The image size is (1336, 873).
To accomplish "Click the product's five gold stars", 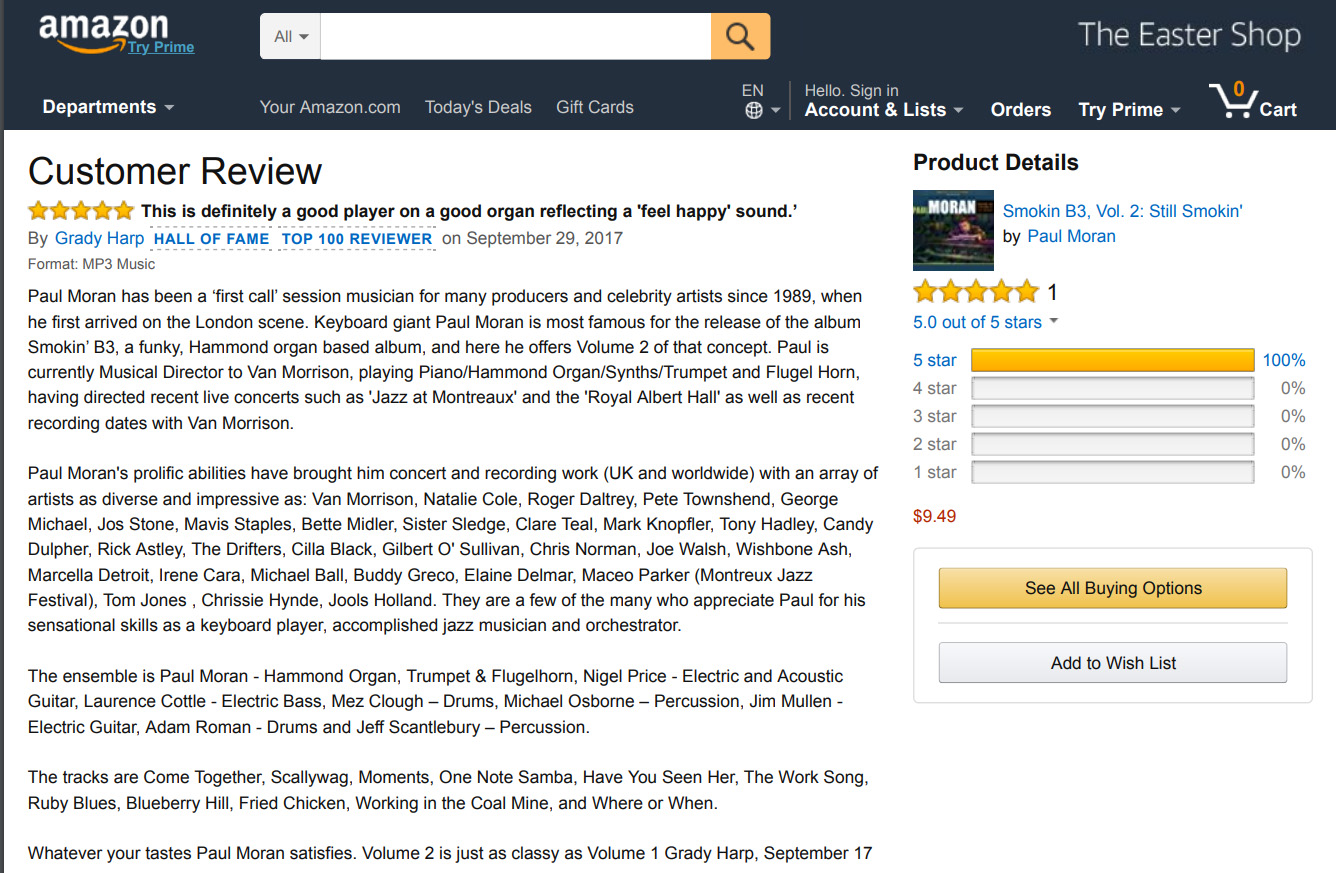I will 976,292.
